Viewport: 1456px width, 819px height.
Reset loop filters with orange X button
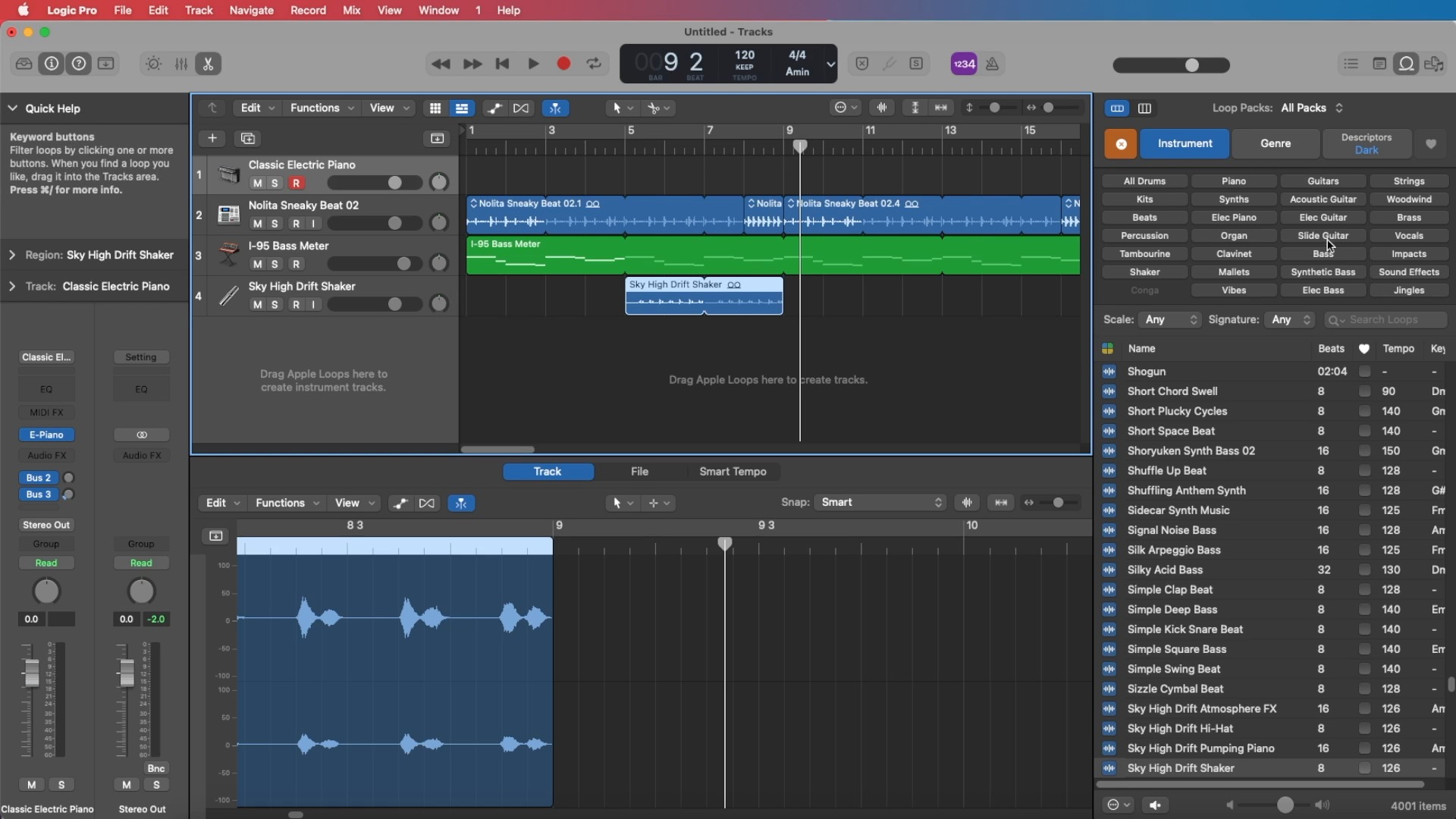click(x=1121, y=143)
